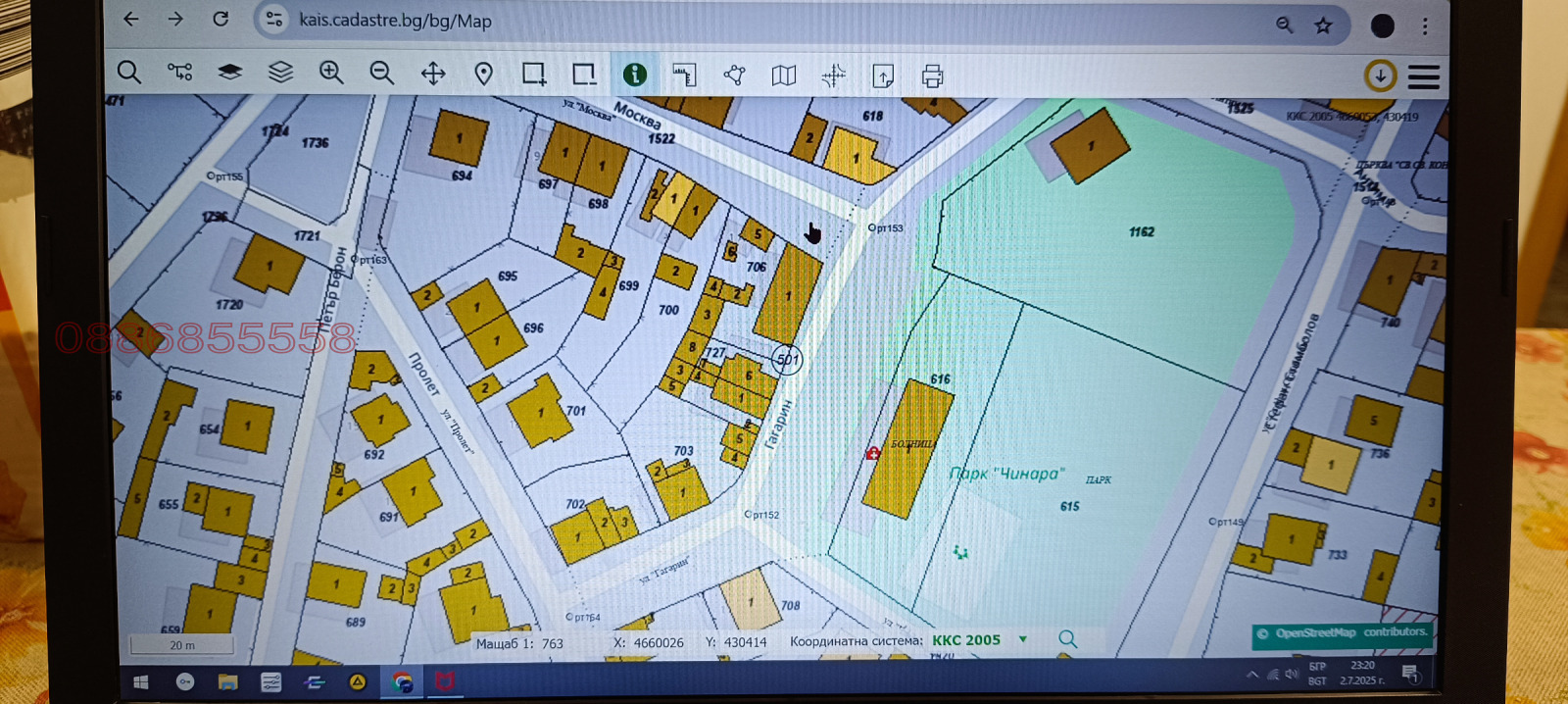The width and height of the screenshot is (1568, 704).
Task: Click the X coordinate value field
Action: click(x=658, y=643)
